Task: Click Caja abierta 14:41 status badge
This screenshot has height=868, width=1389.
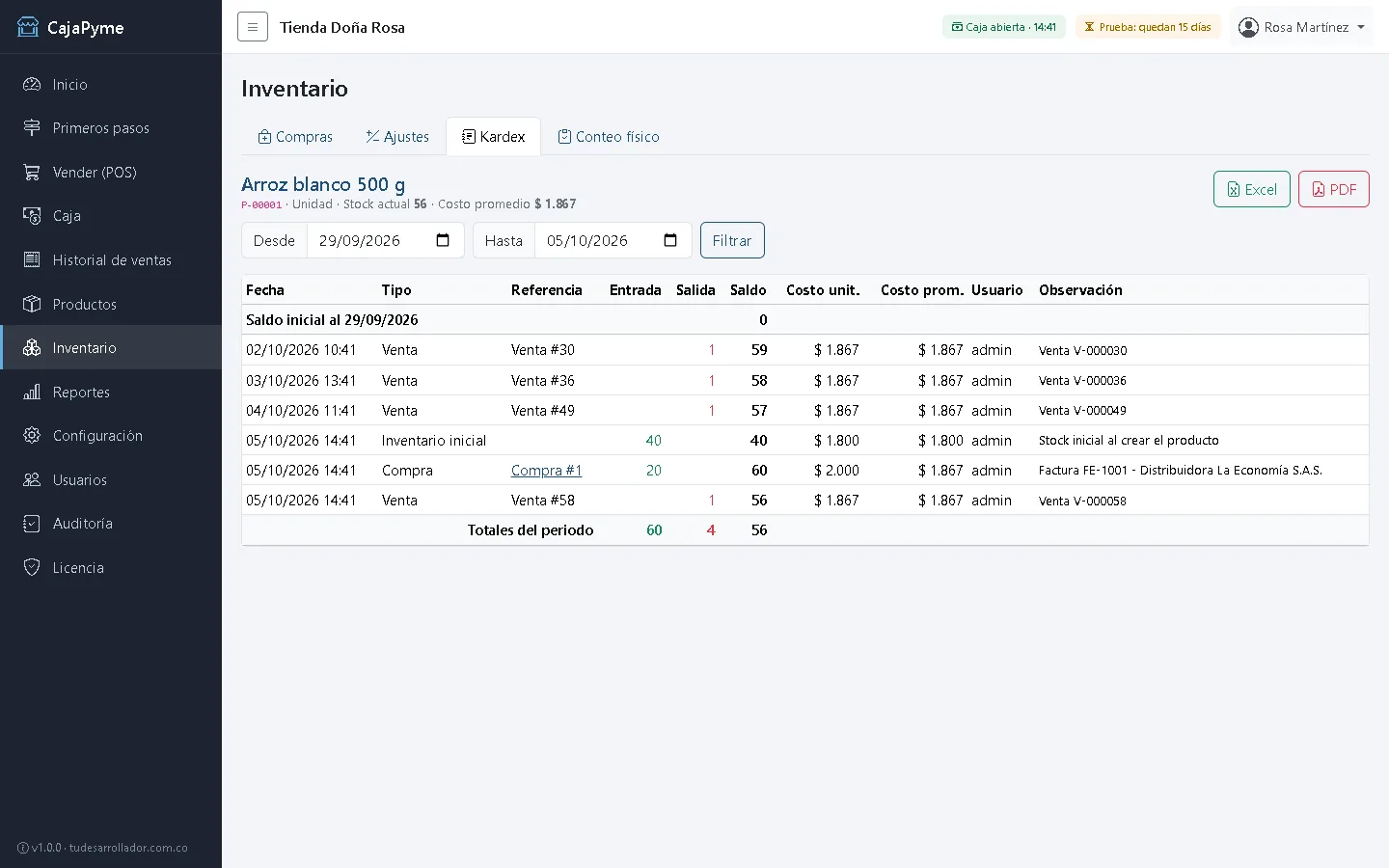Action: pyautogui.click(x=1004, y=27)
